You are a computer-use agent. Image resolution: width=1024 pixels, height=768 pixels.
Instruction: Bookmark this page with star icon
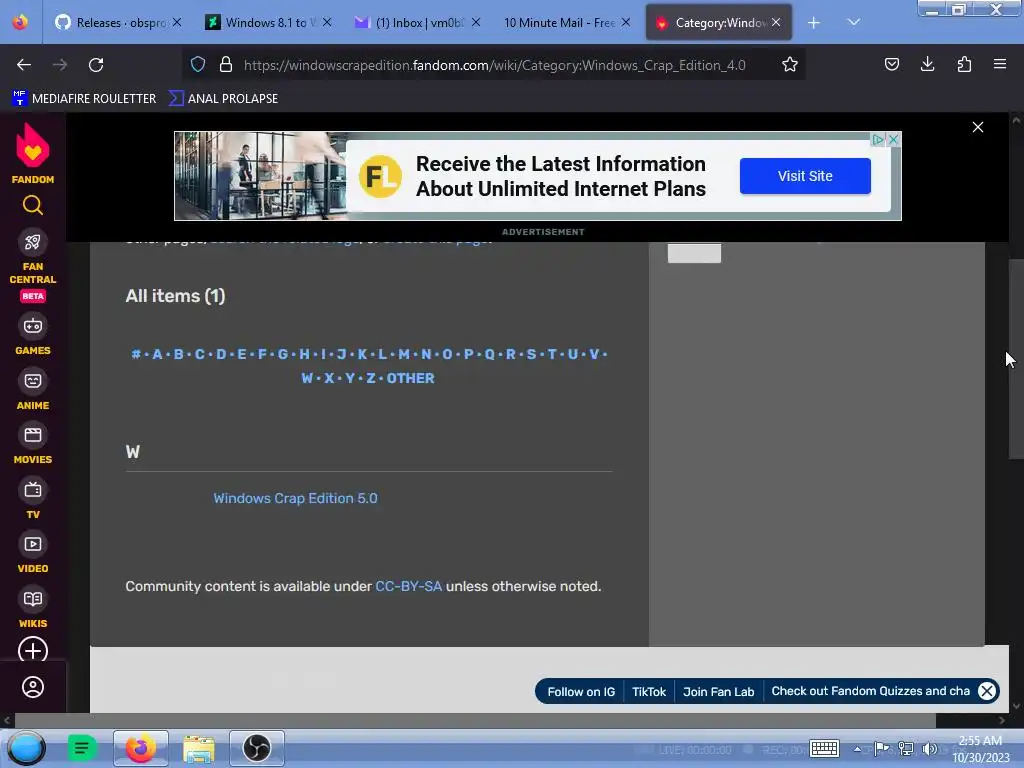coord(790,65)
